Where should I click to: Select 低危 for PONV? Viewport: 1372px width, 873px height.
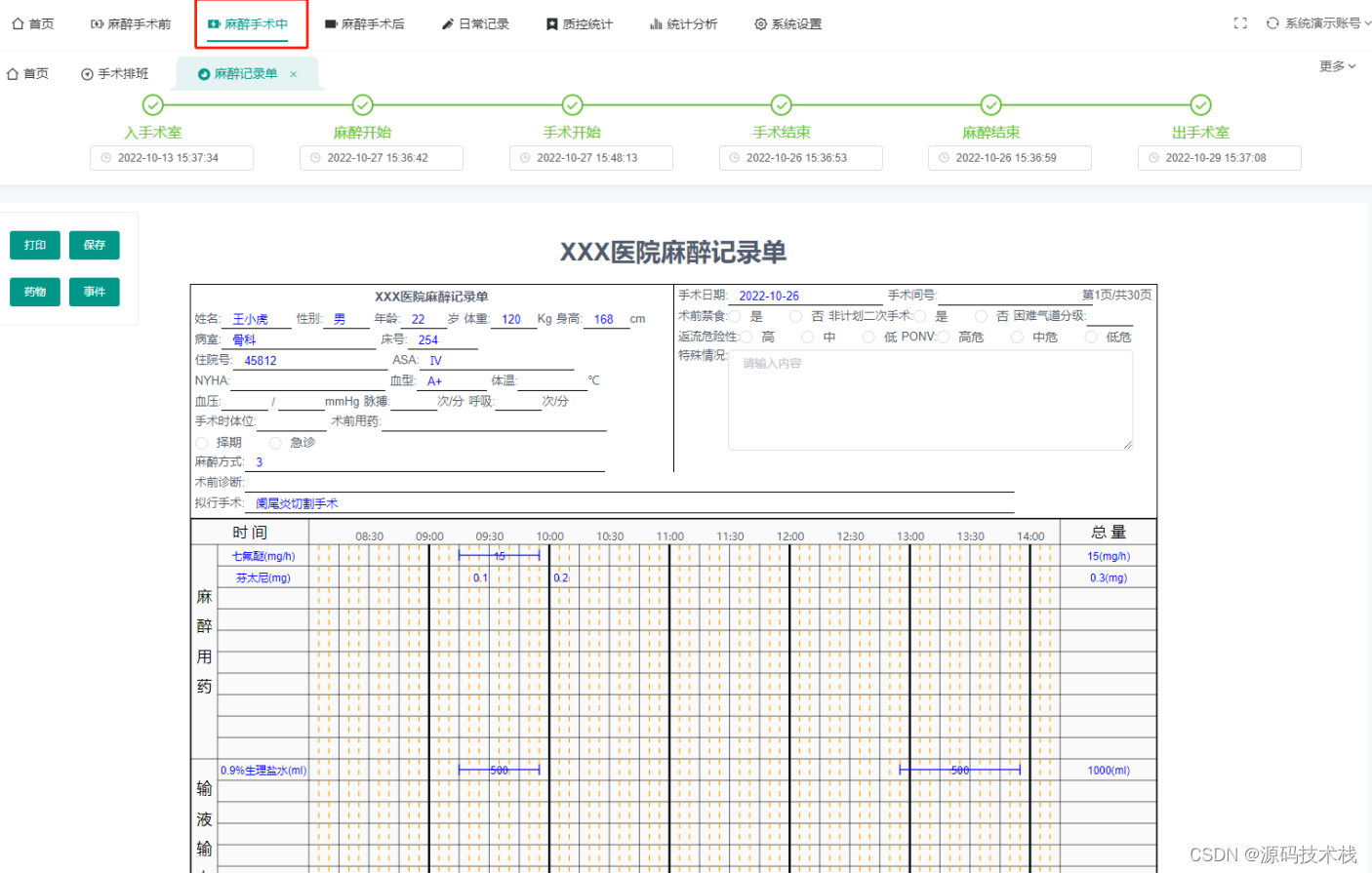(1092, 337)
